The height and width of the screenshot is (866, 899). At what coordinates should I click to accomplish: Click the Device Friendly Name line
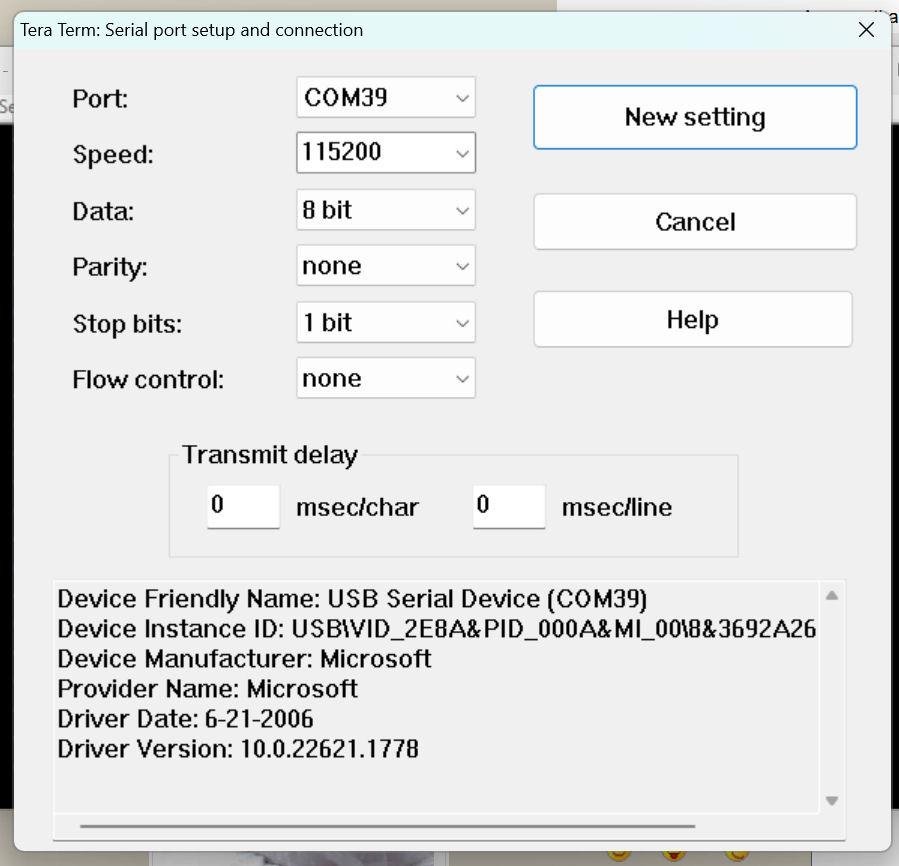[x=352, y=599]
